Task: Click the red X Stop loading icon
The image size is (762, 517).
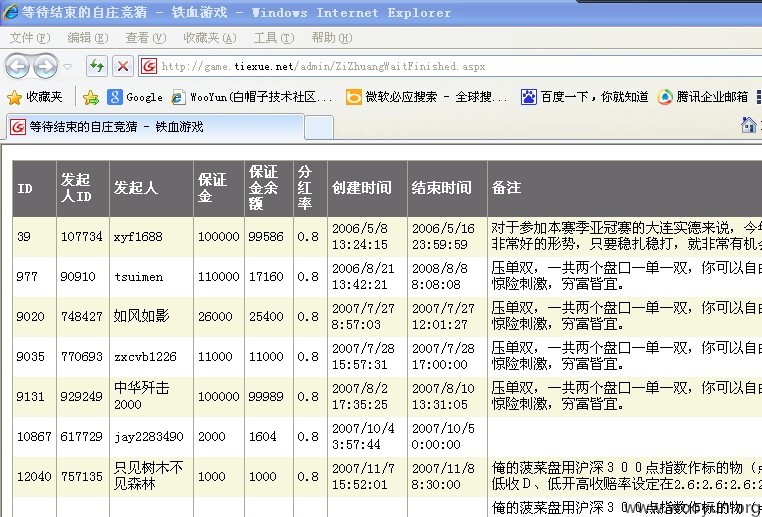Action: point(123,66)
